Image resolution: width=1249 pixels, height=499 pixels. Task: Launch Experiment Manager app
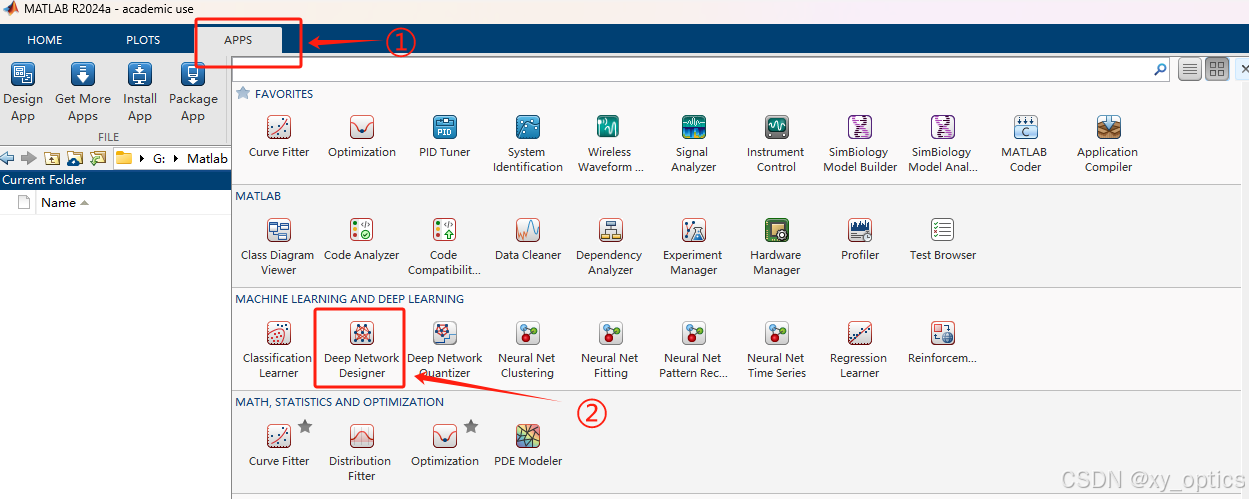point(694,246)
